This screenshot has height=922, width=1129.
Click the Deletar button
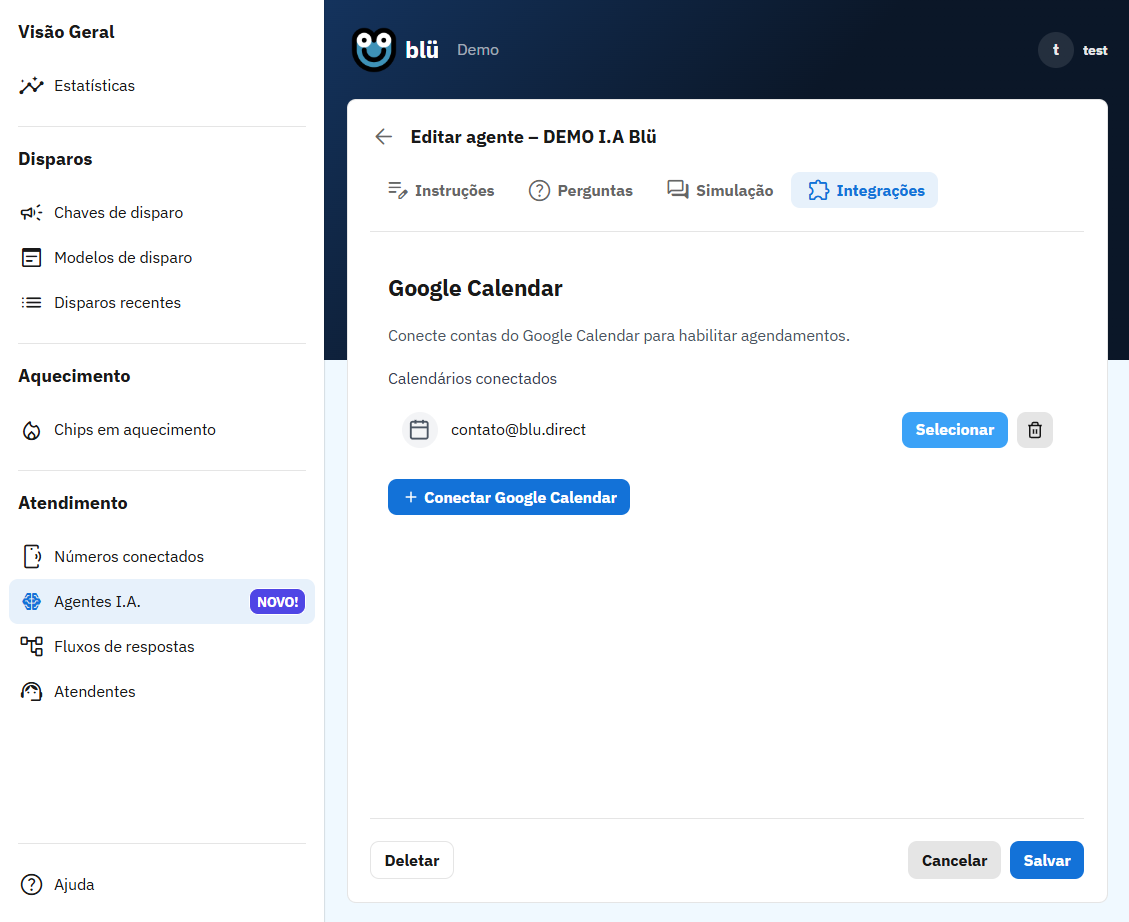click(412, 860)
